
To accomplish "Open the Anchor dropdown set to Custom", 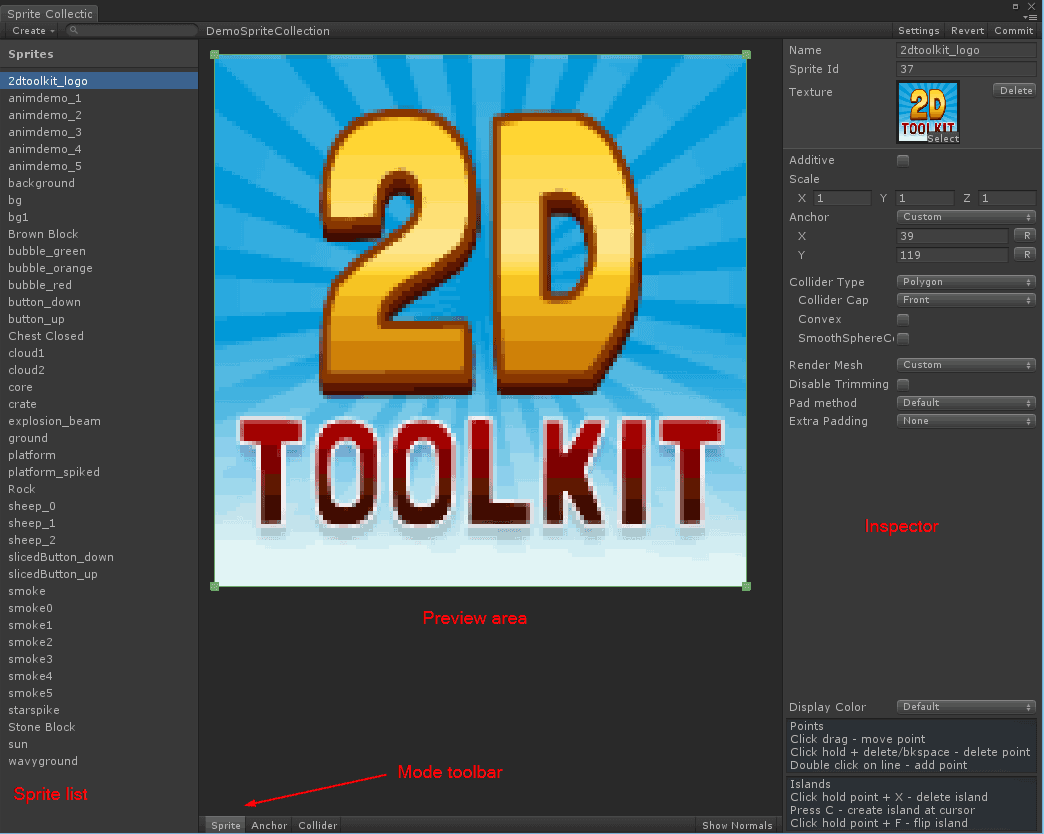I will coord(966,217).
